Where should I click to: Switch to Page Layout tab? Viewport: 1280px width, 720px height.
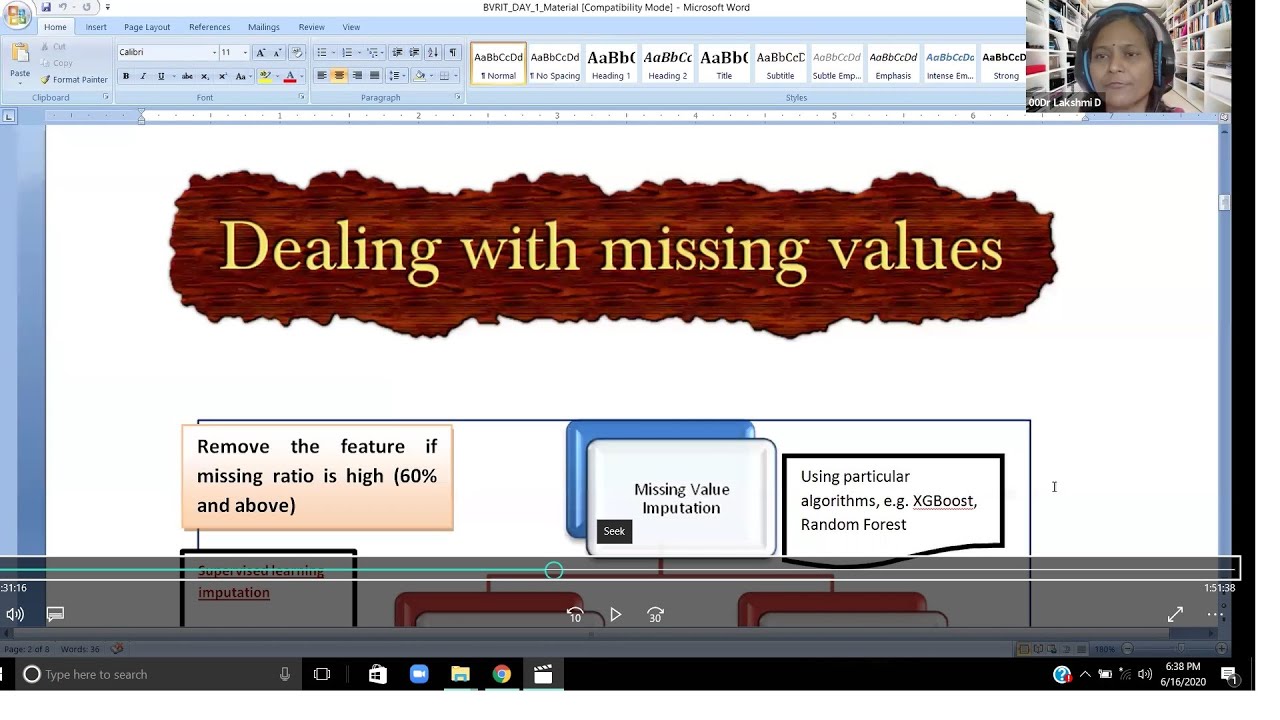(147, 27)
